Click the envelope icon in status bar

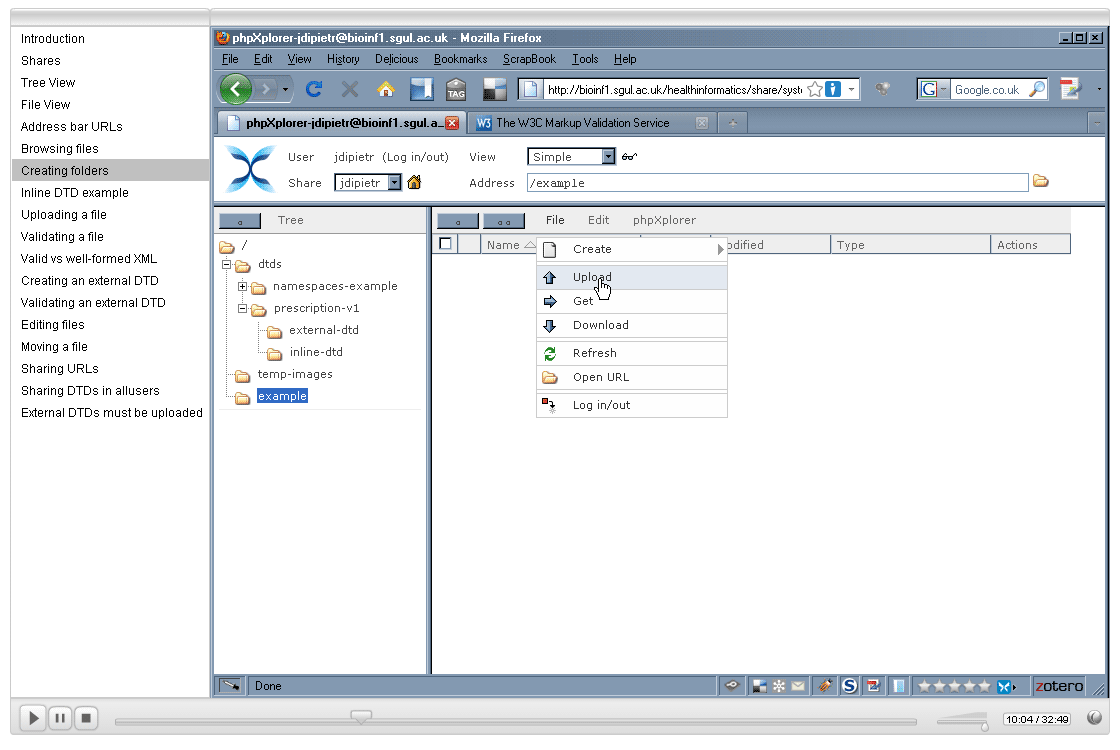point(798,686)
